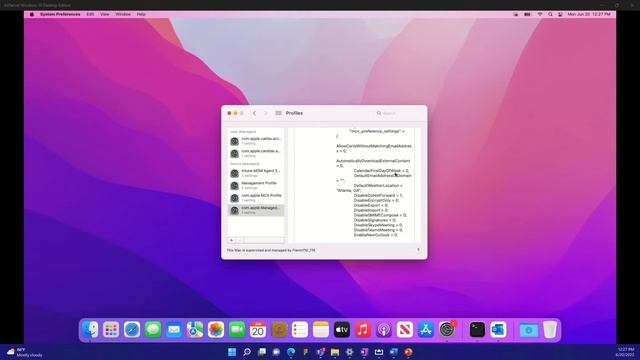Open Launchpad in the Dock

click(x=111, y=329)
